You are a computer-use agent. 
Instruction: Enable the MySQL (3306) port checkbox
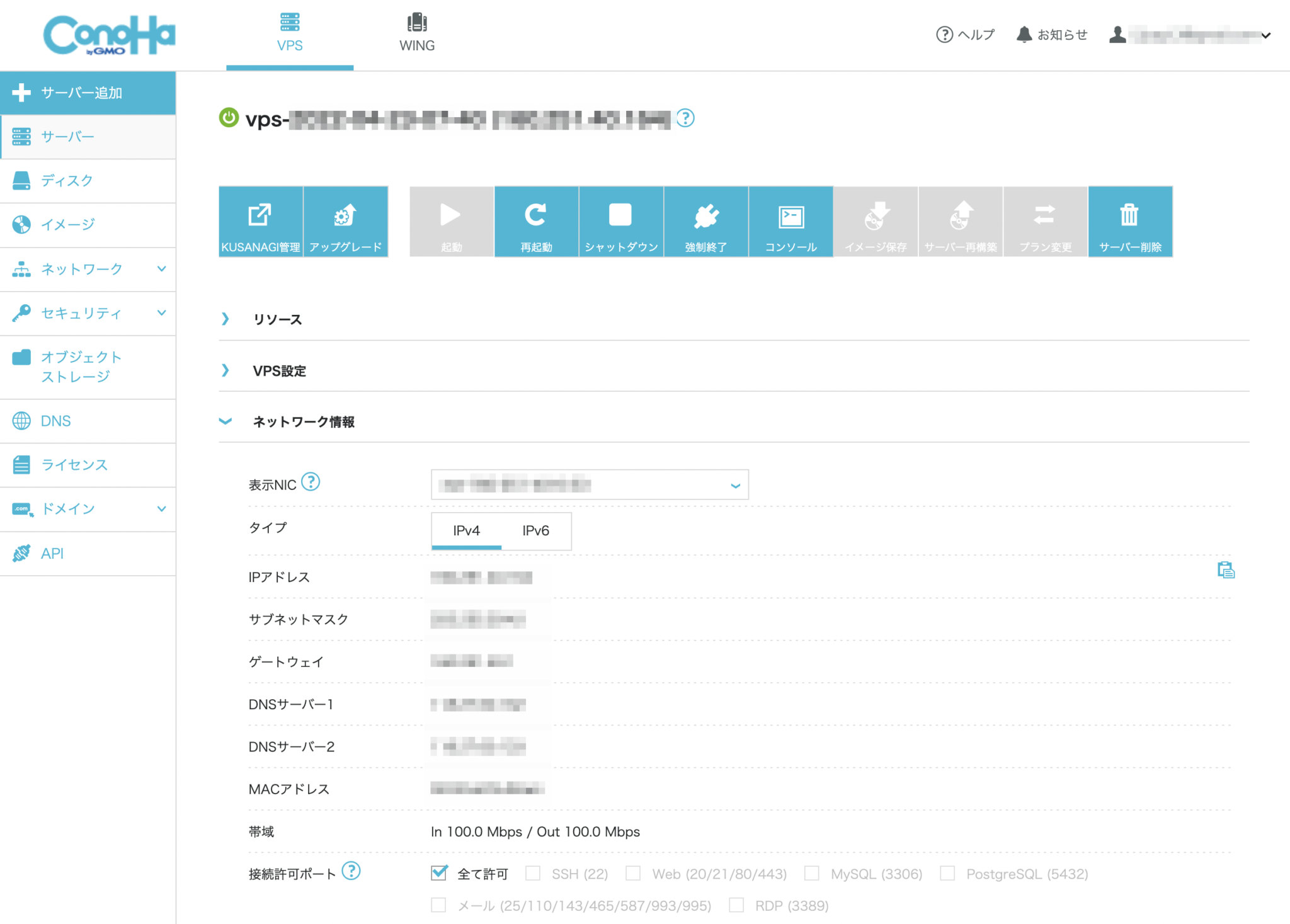pyautogui.click(x=811, y=873)
